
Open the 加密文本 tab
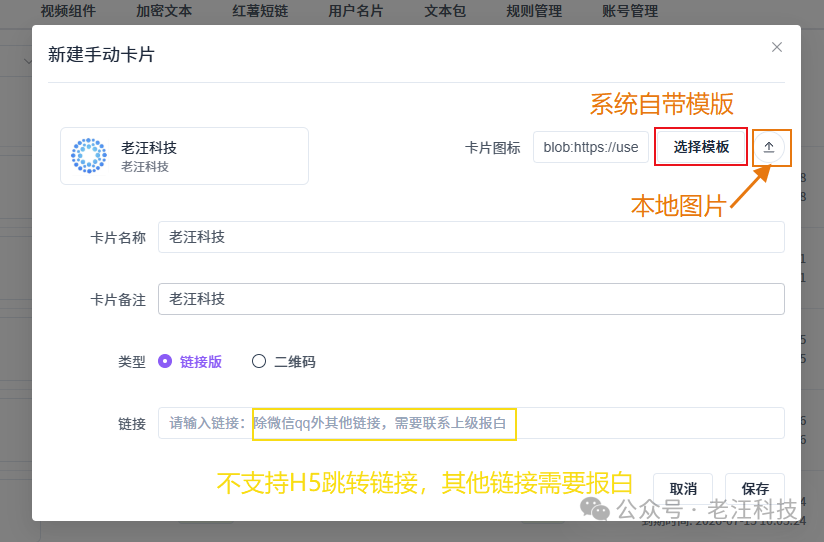(x=164, y=11)
